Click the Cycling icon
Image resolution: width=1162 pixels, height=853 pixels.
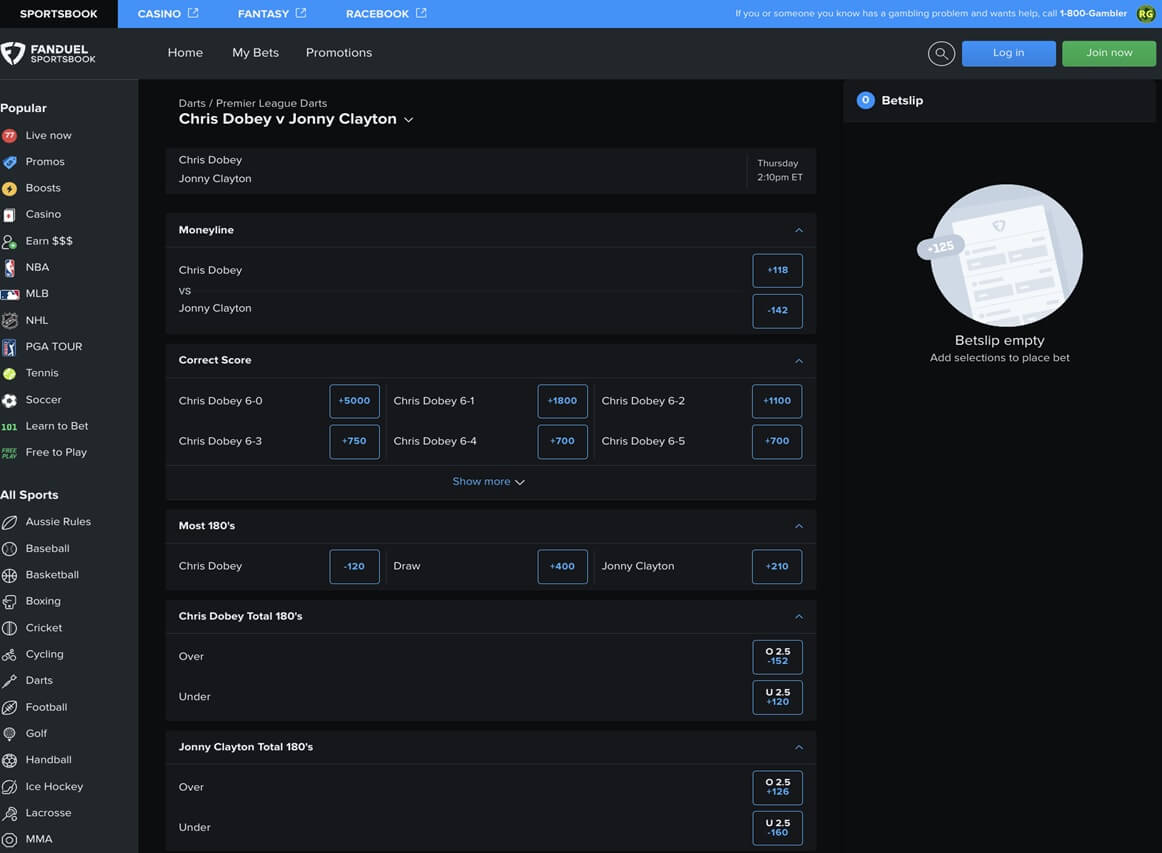(x=10, y=655)
